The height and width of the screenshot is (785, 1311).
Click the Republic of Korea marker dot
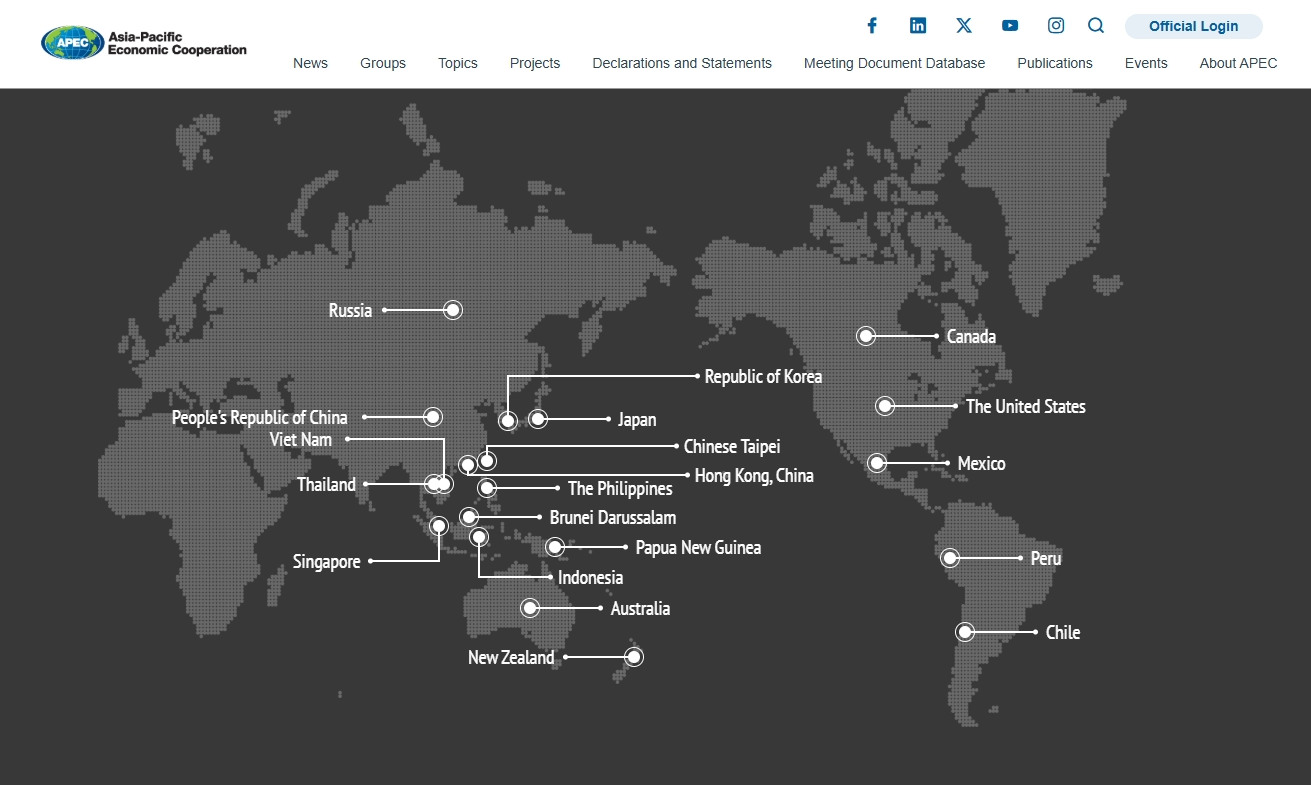click(508, 421)
